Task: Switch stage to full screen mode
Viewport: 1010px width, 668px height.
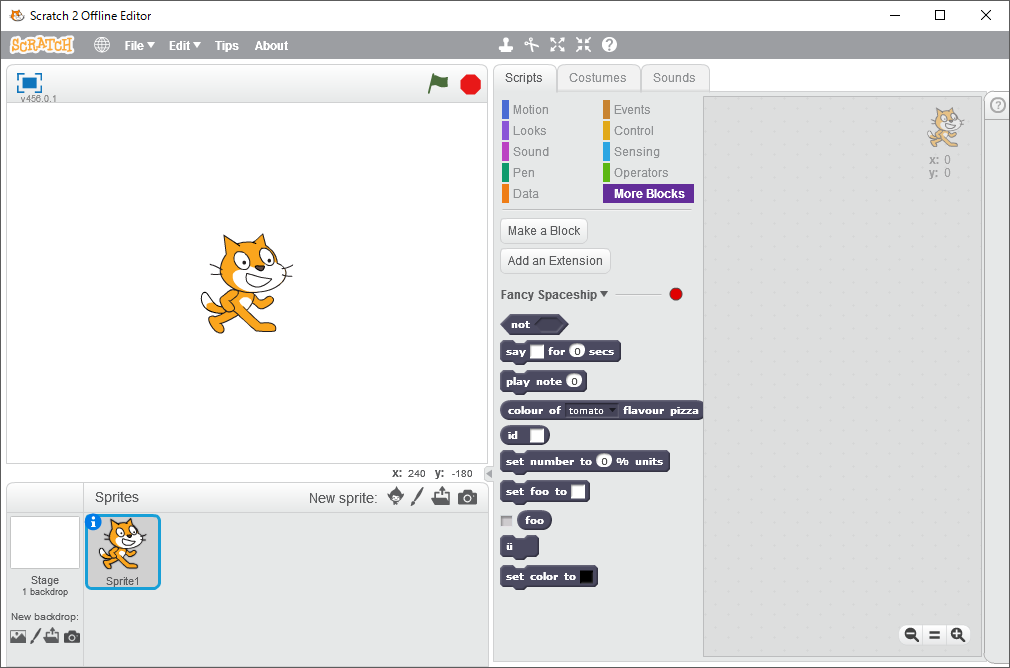Action: pos(29,83)
